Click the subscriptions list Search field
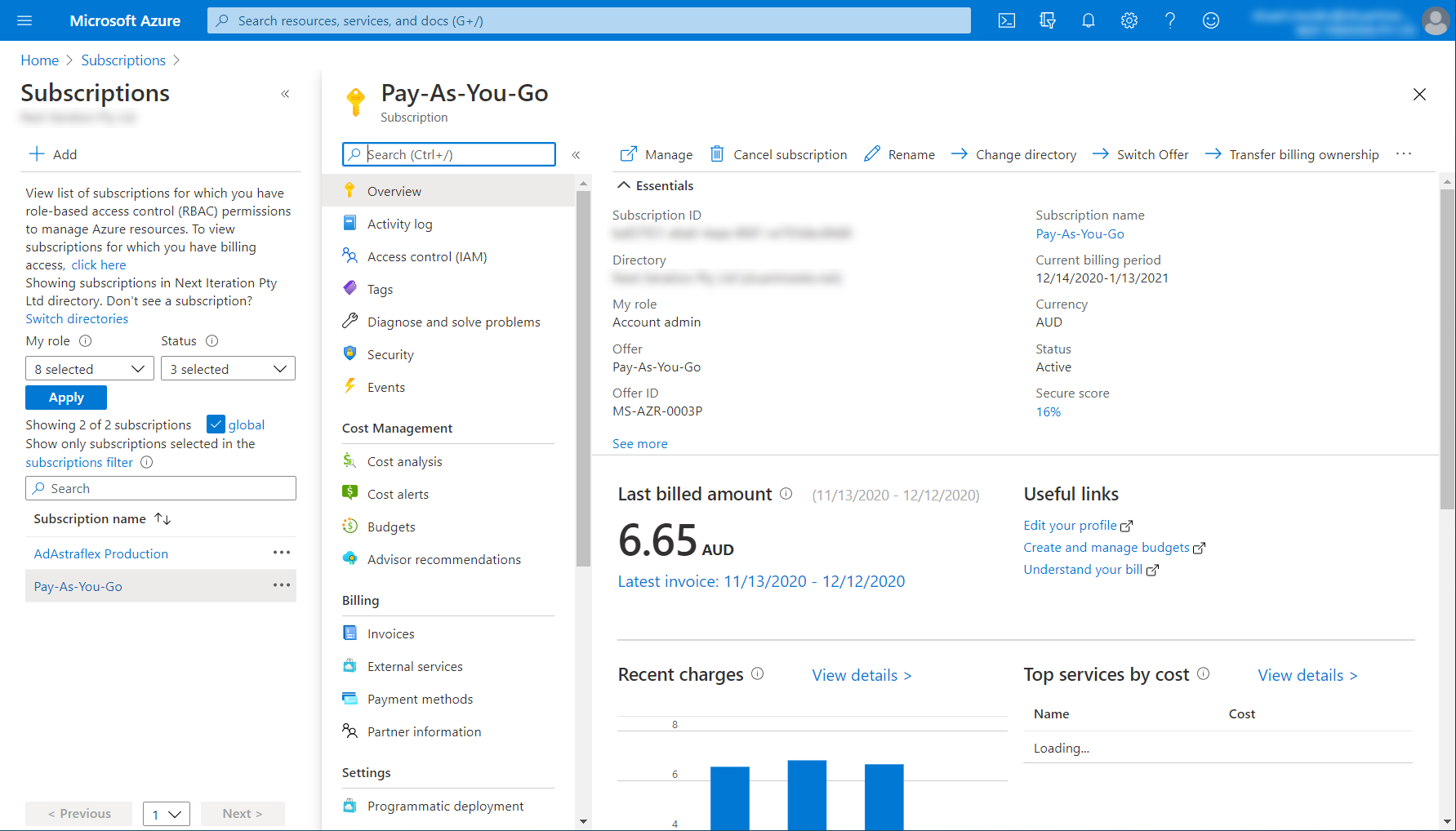This screenshot has width=1456, height=831. click(161, 489)
